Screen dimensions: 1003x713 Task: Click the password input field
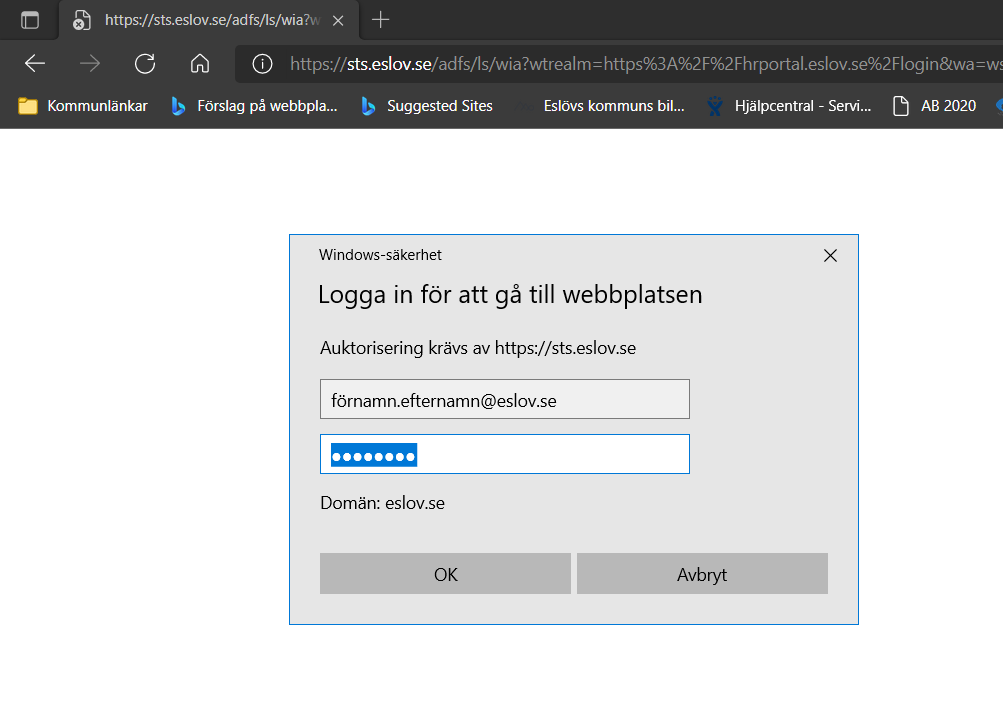[505, 455]
